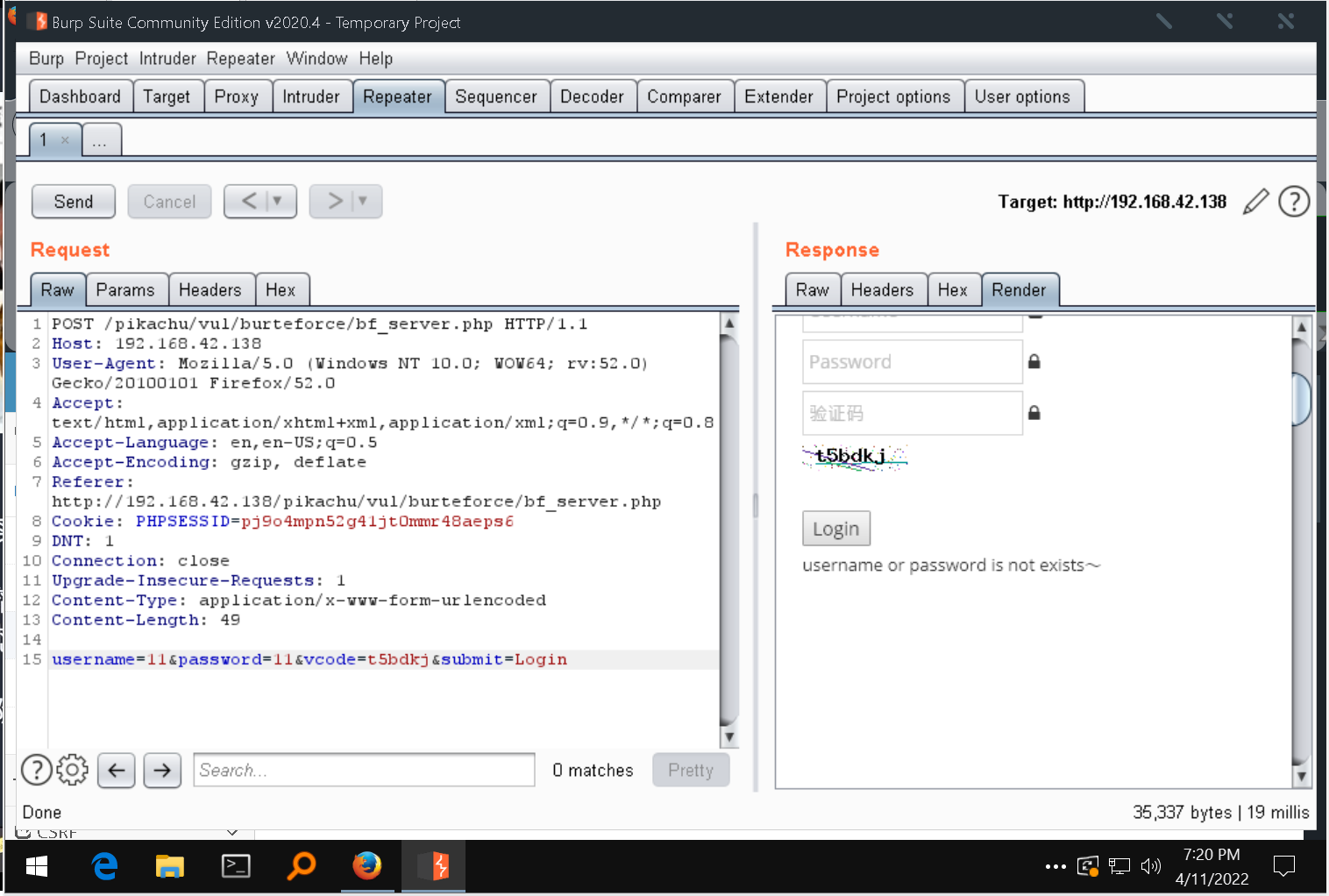This screenshot has width=1329, height=896.
Task: Show response Raw tab
Action: [x=813, y=290]
